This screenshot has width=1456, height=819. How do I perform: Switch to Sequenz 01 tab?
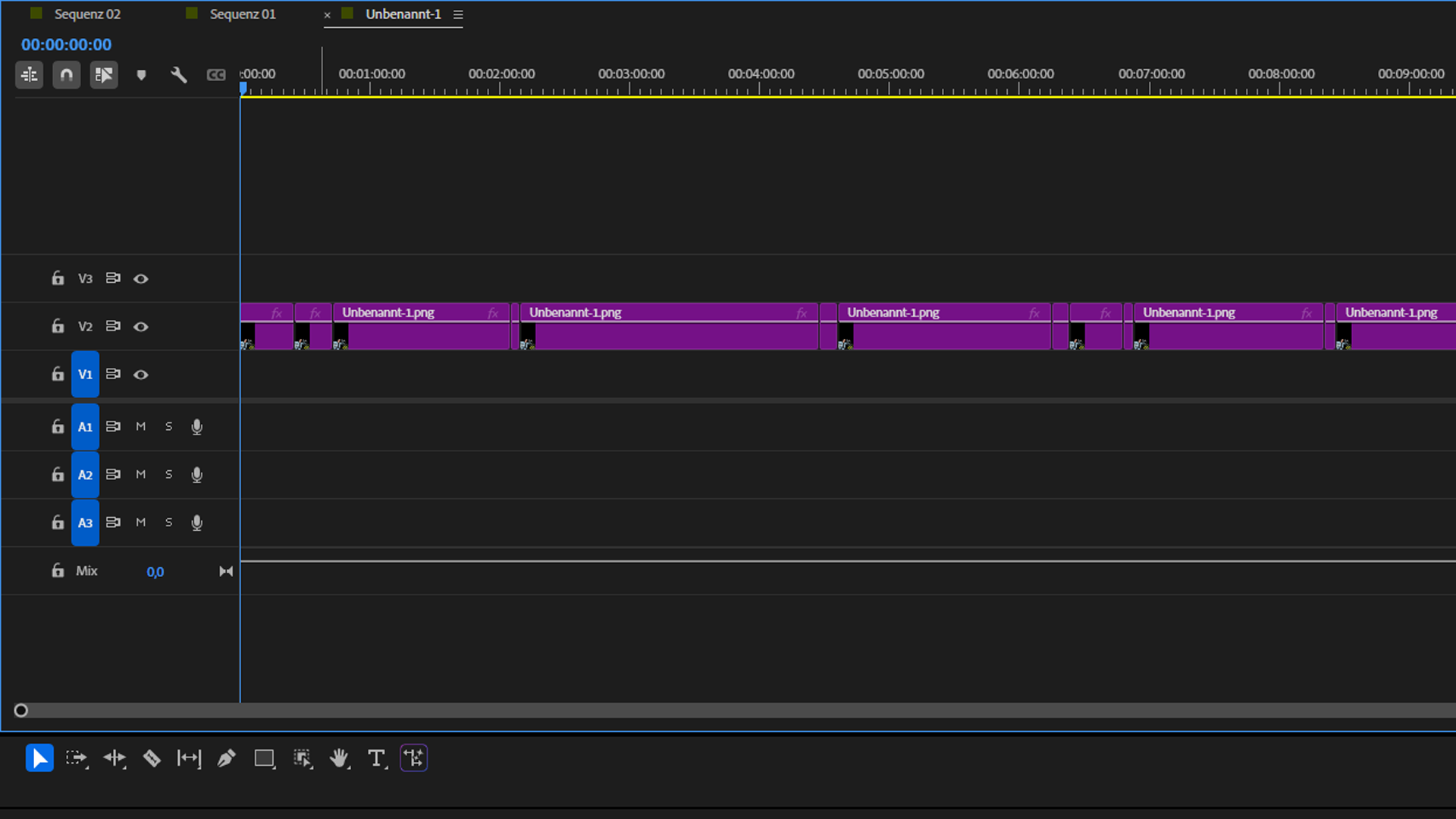[x=243, y=14]
